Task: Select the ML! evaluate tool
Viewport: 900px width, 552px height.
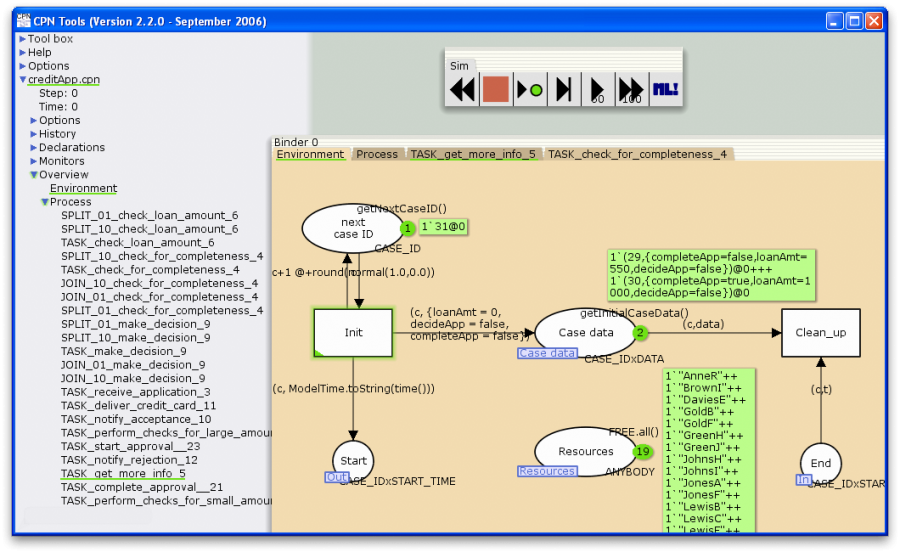Action: [x=665, y=90]
